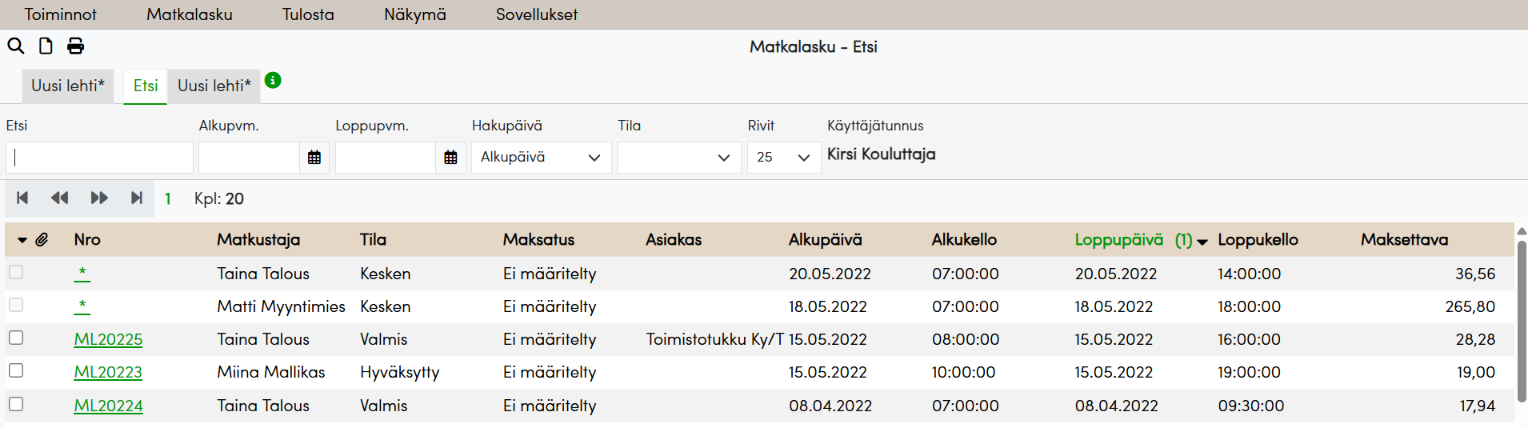This screenshot has width=1528, height=427.
Task: Expand the Hakupäivä dropdown
Action: (x=541, y=157)
